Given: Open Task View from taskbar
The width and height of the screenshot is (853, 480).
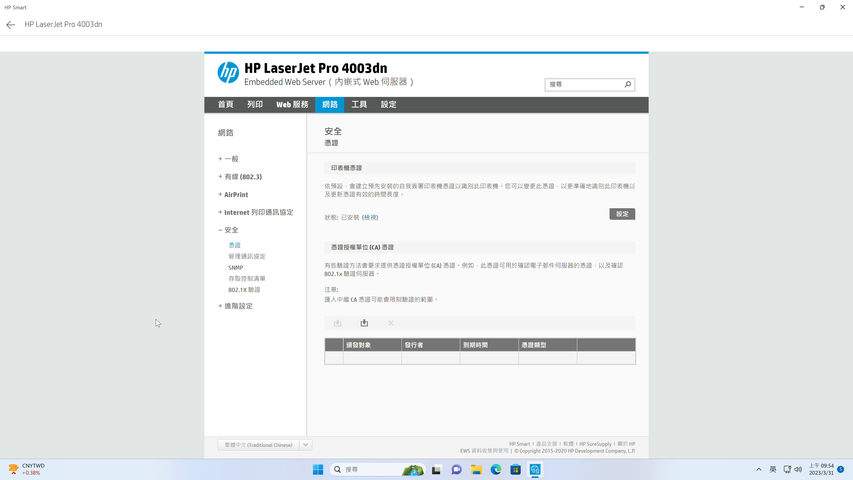Looking at the screenshot, I should pyautogui.click(x=436, y=470).
